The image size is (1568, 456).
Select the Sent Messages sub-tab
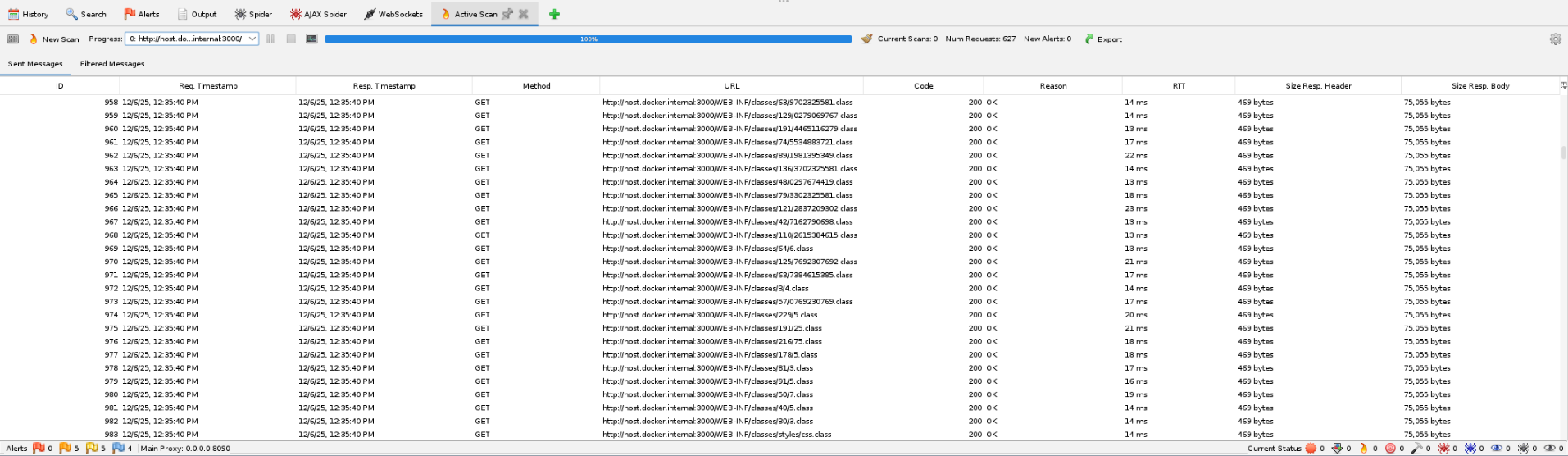click(x=35, y=64)
